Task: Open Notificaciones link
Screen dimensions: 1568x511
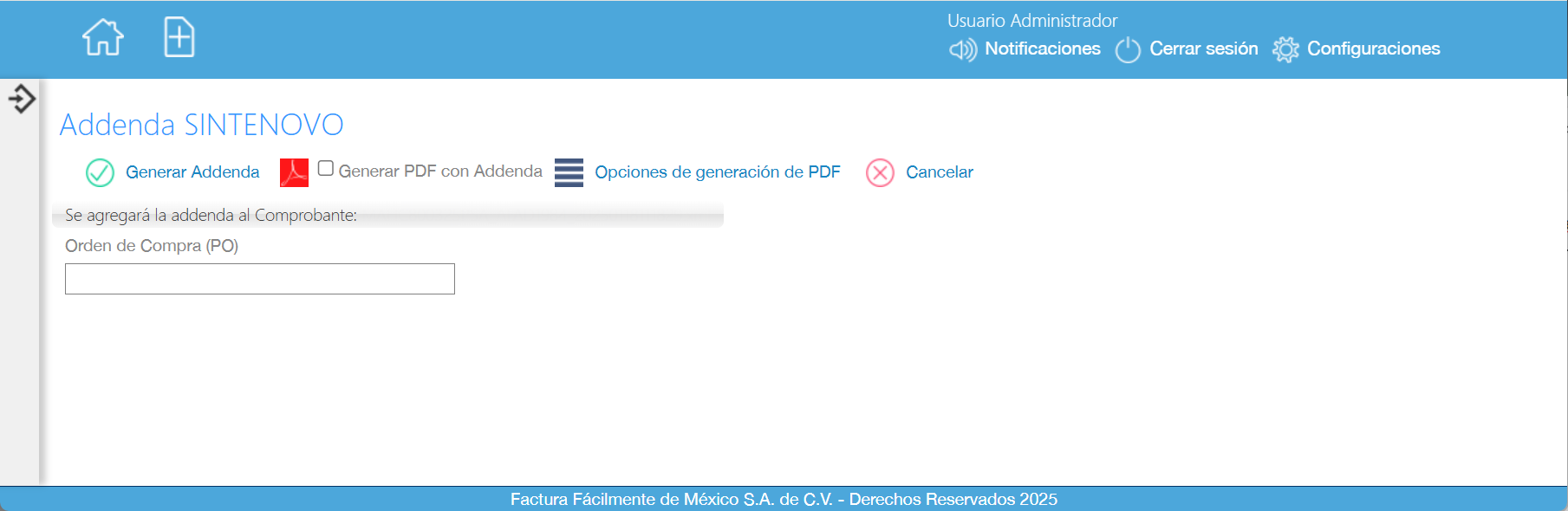Action: pos(1043,49)
